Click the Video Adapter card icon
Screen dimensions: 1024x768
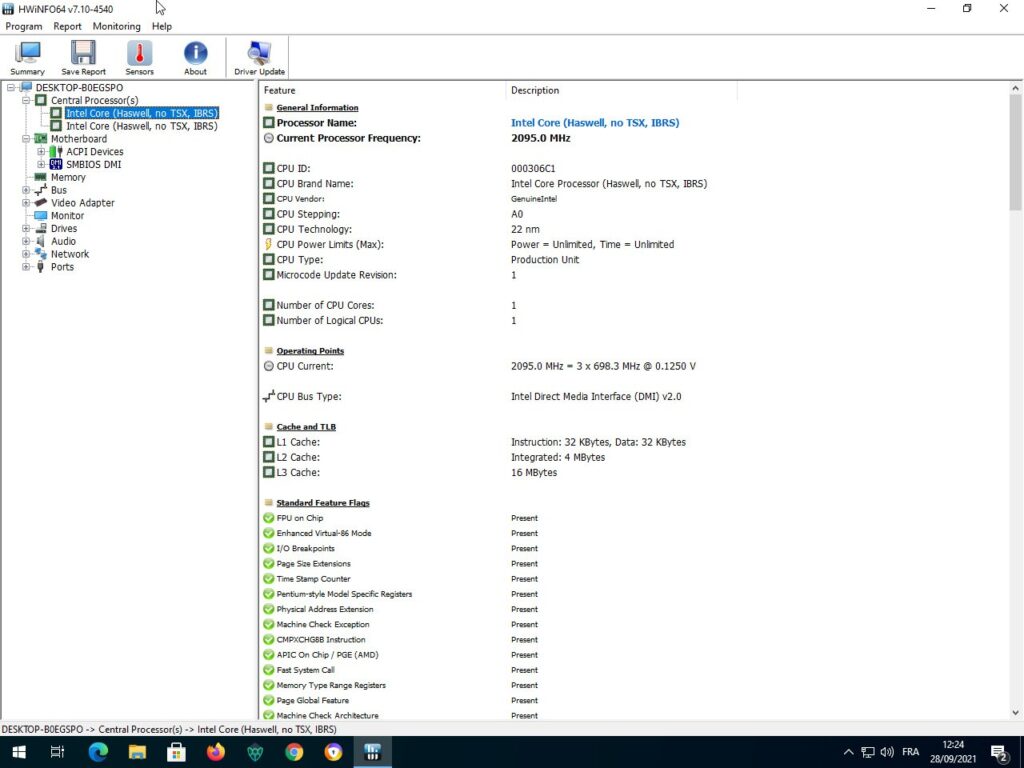point(40,203)
